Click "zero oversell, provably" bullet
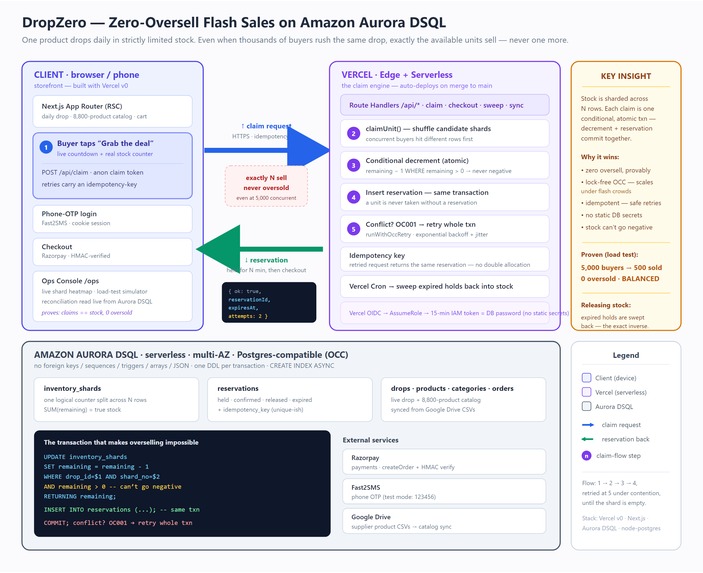 click(616, 170)
